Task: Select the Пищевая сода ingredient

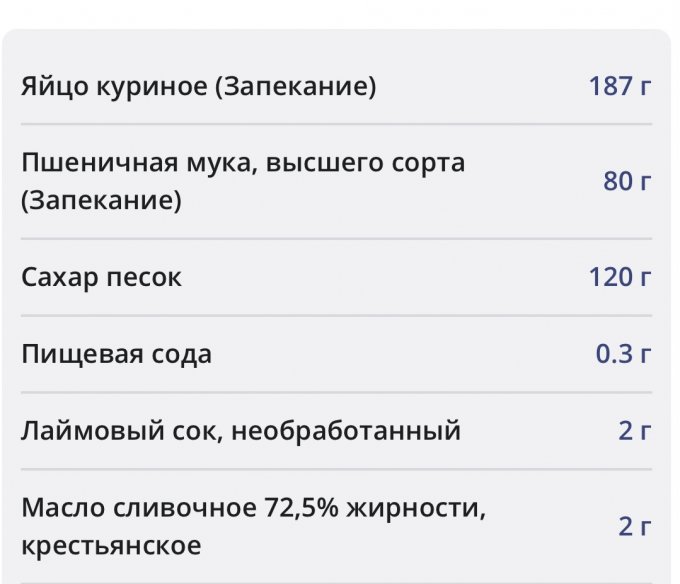Action: [x=116, y=354]
